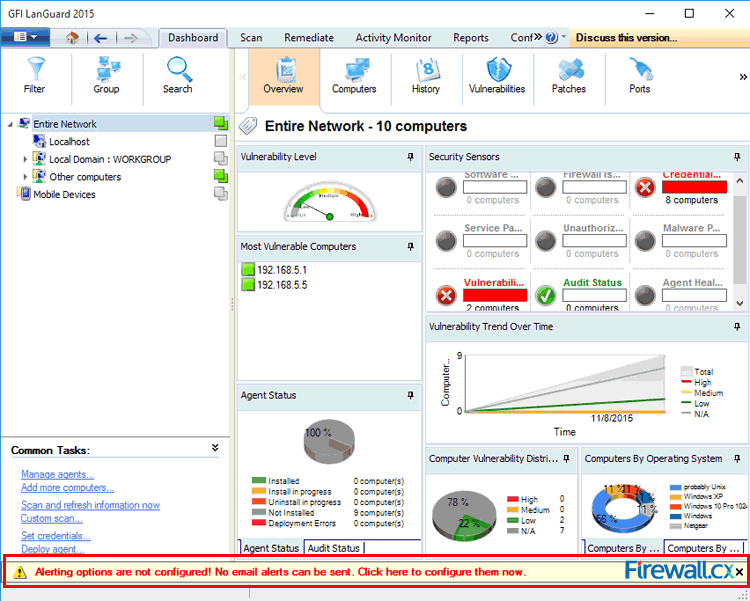750x601 pixels.
Task: Open the Computers dashboard view
Action: 354,75
